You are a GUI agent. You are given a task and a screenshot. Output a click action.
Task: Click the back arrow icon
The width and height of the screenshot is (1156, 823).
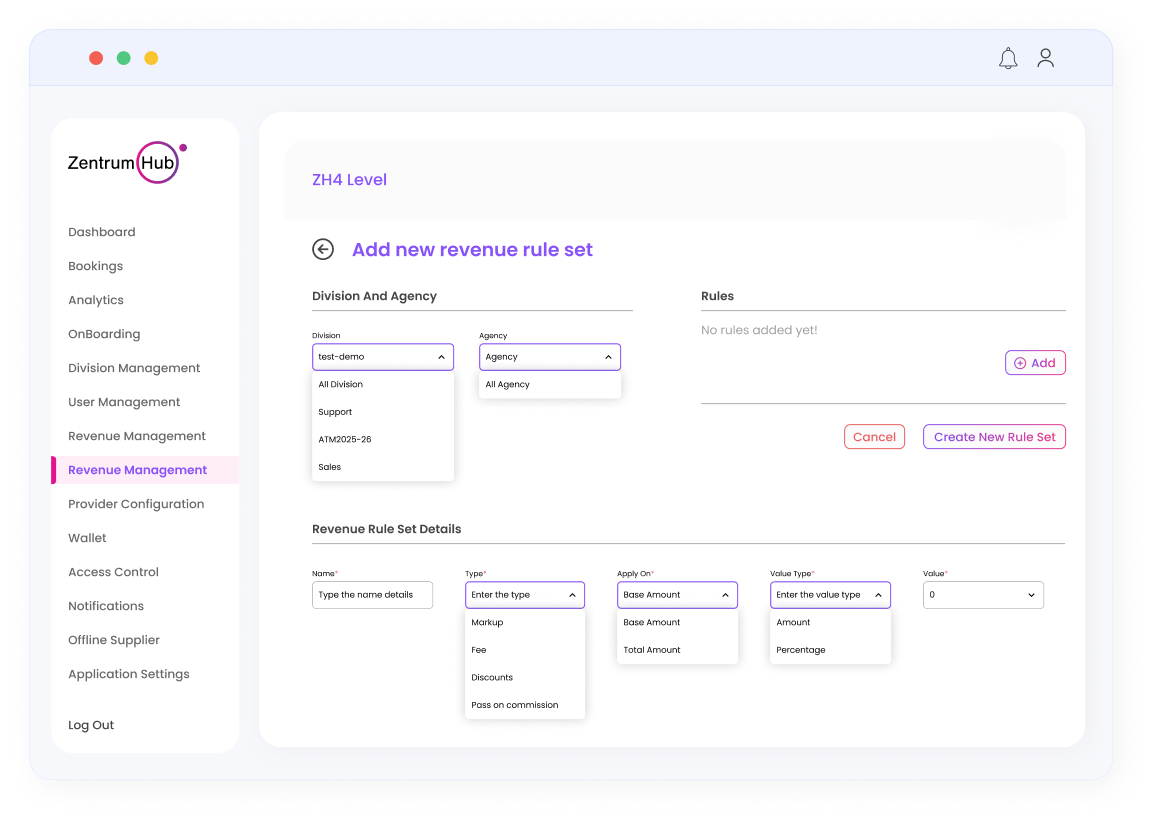(x=323, y=250)
